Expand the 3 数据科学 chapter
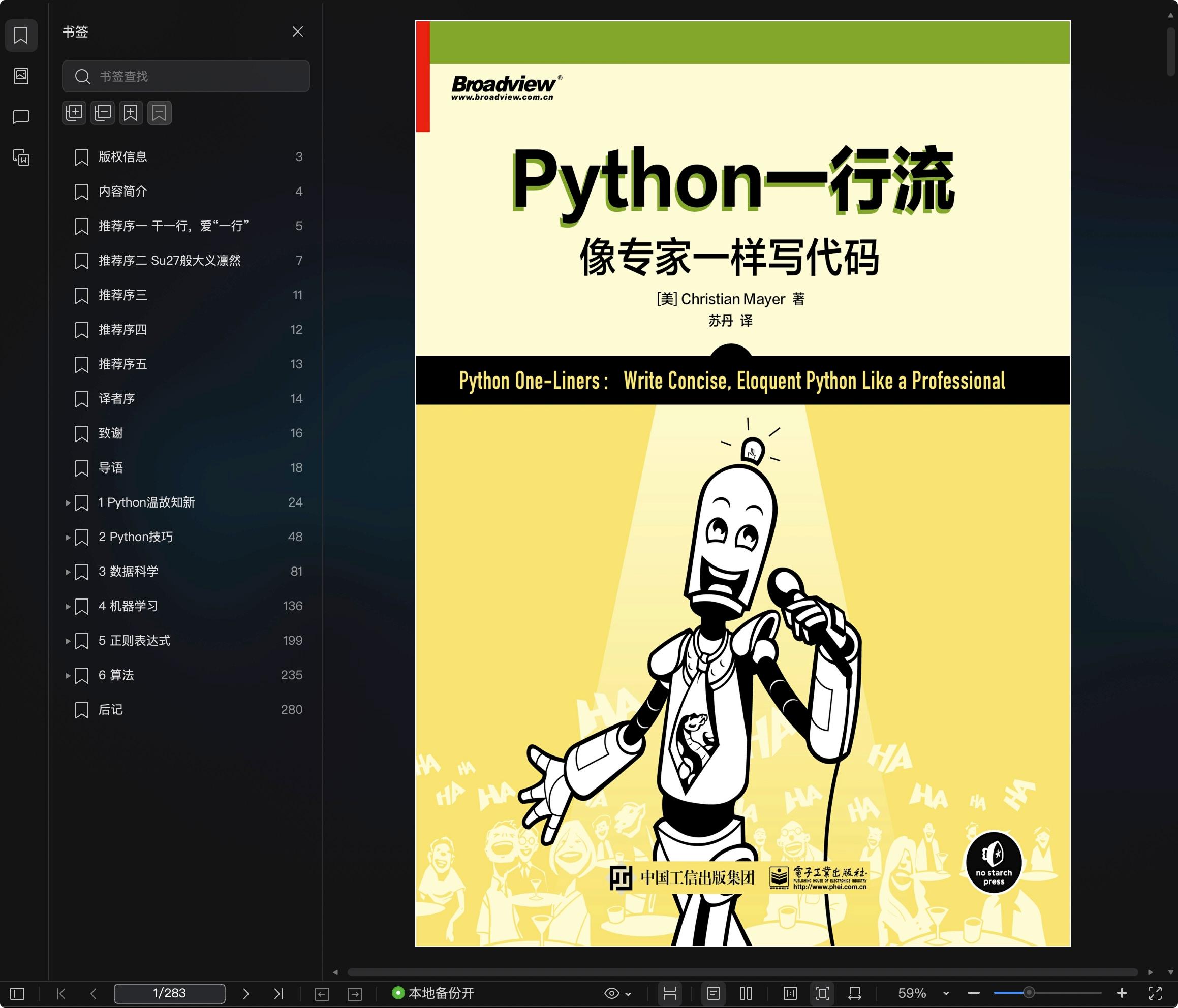Screen dimensions: 1178x1008 point(68,572)
